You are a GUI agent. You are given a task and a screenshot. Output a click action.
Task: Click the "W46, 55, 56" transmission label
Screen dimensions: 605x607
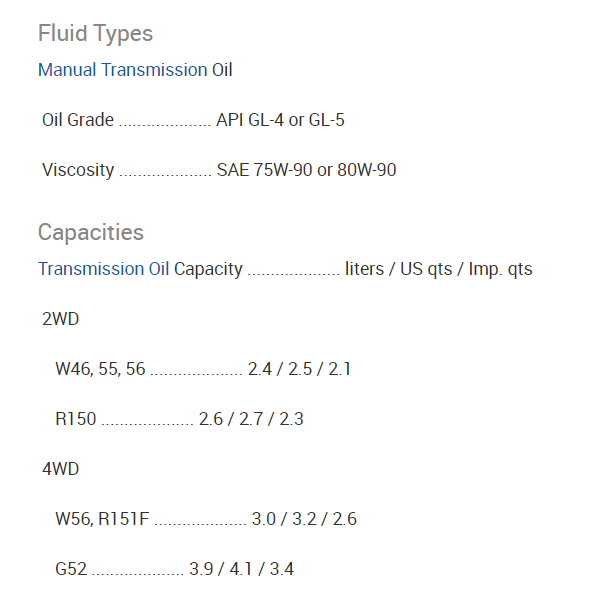pyautogui.click(x=100, y=369)
